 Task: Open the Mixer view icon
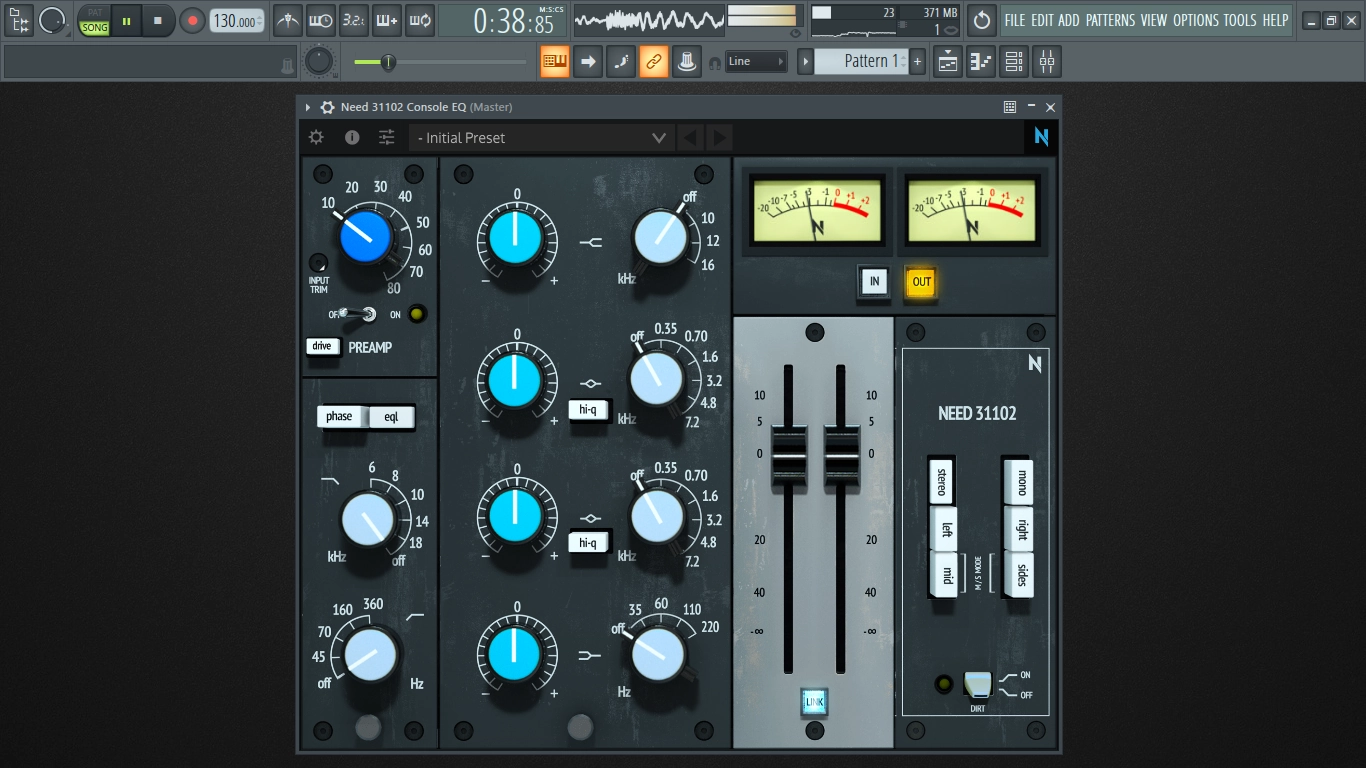tap(1047, 62)
